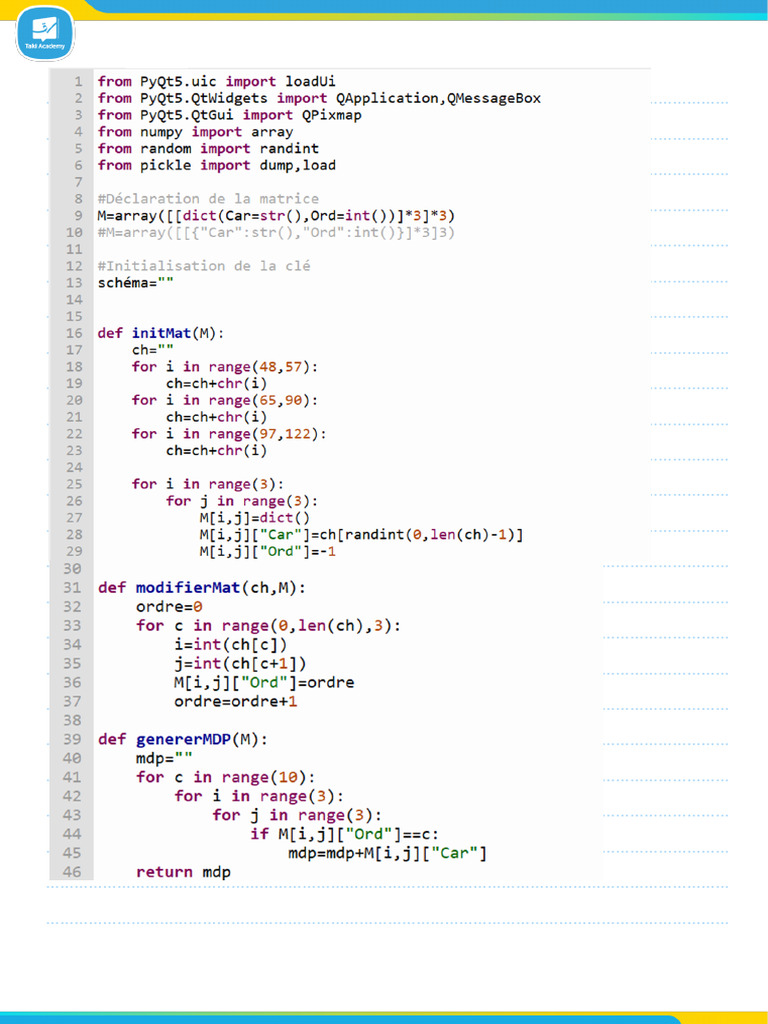Viewport: 768px width, 1024px height.
Task: Click QPixmap in the QtGui import
Action: click(x=332, y=115)
